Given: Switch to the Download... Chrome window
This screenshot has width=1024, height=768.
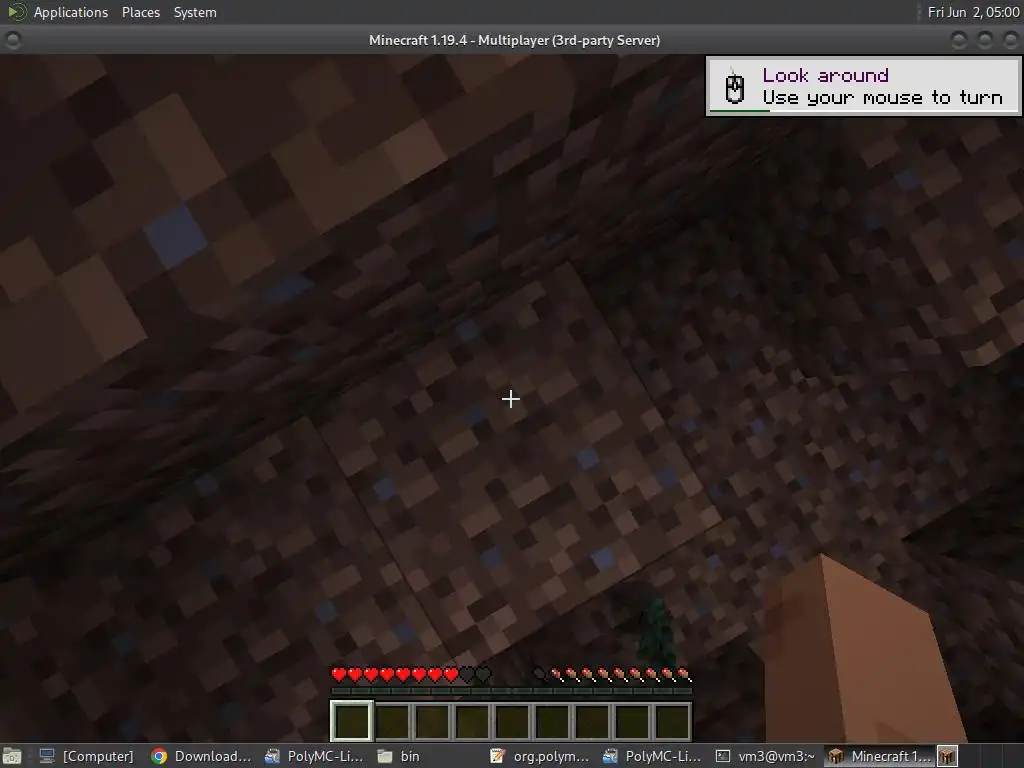Looking at the screenshot, I should pos(201,756).
